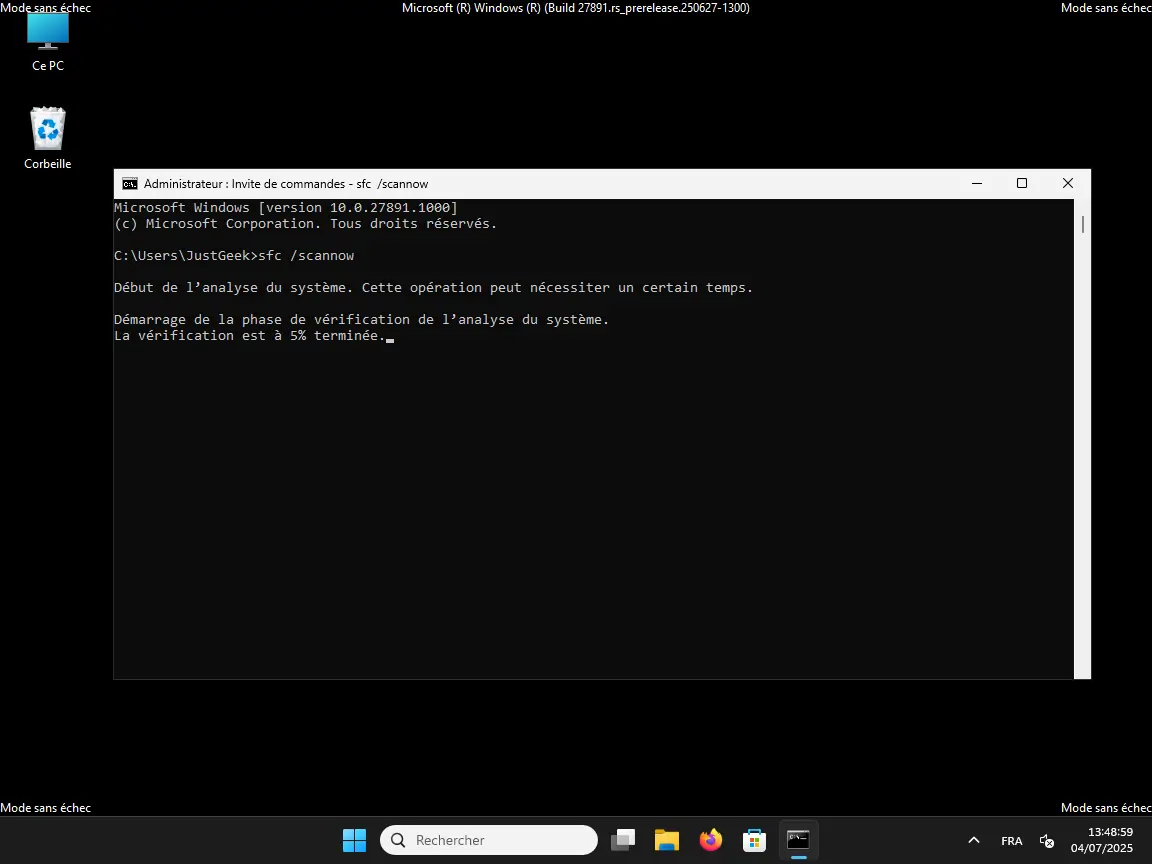Click the window title 'Administrateur : Invite de commandes'

tap(286, 184)
